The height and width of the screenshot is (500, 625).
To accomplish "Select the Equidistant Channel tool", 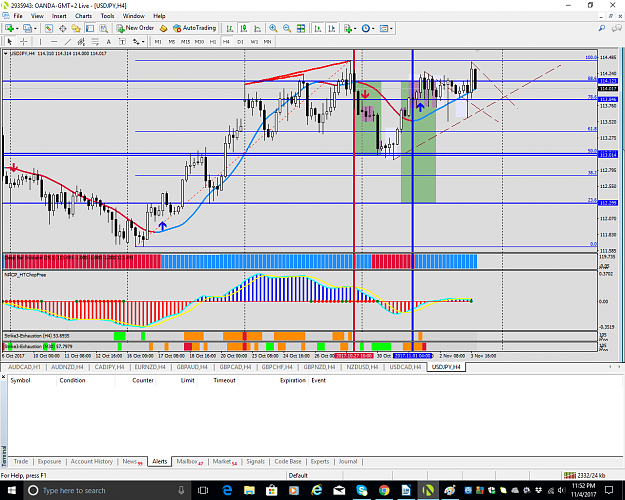I will click(x=81, y=41).
